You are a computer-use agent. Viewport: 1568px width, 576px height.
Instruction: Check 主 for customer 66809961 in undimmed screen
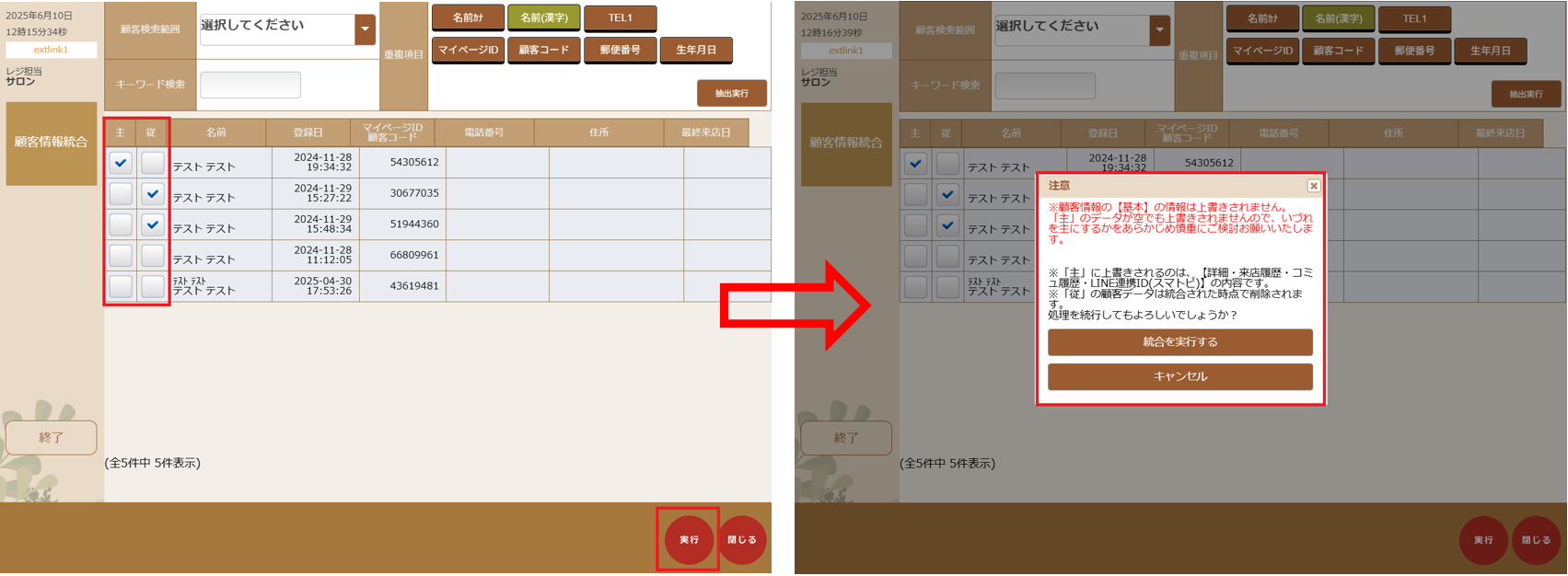(121, 256)
